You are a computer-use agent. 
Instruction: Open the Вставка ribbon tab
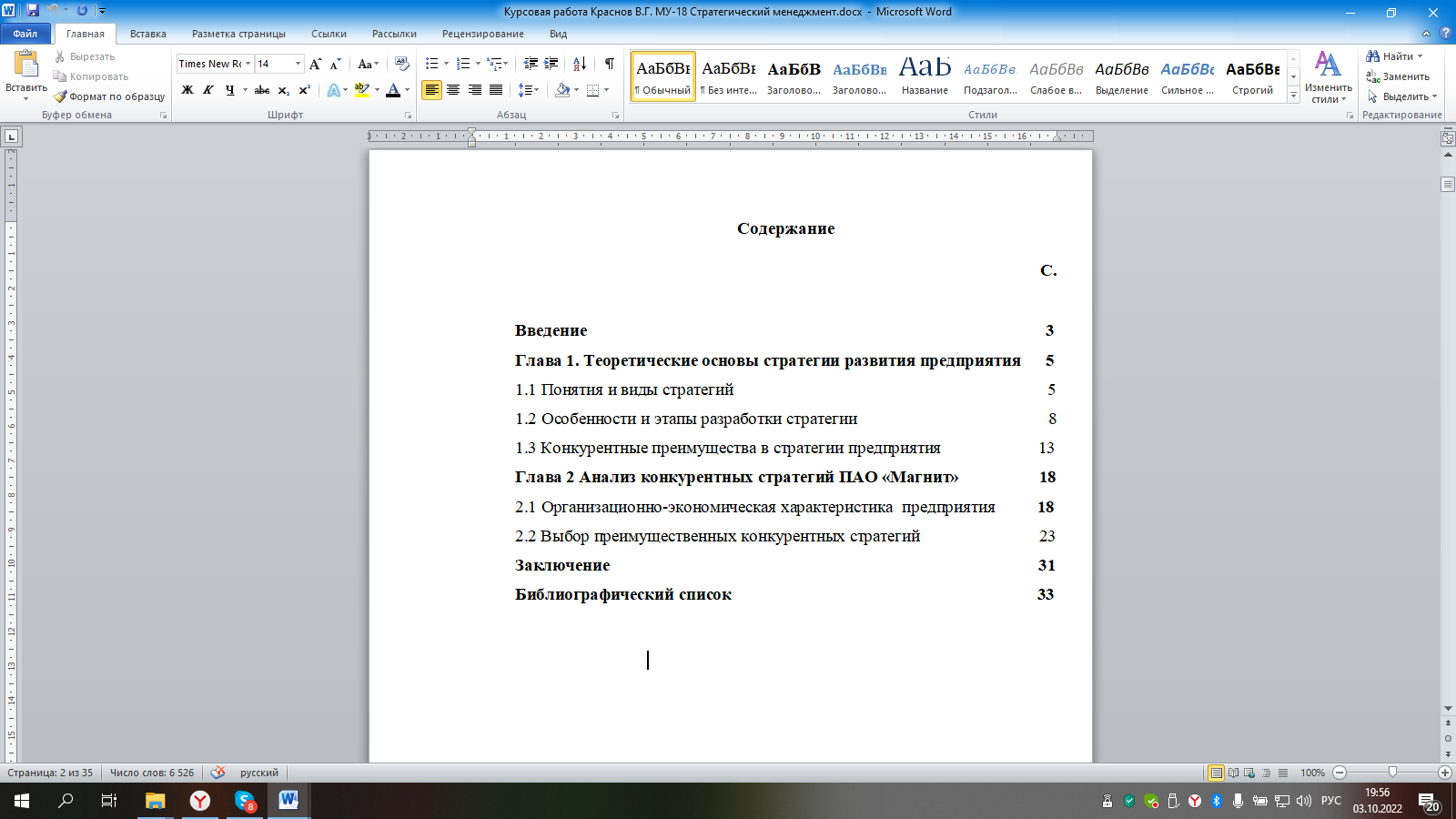(147, 34)
